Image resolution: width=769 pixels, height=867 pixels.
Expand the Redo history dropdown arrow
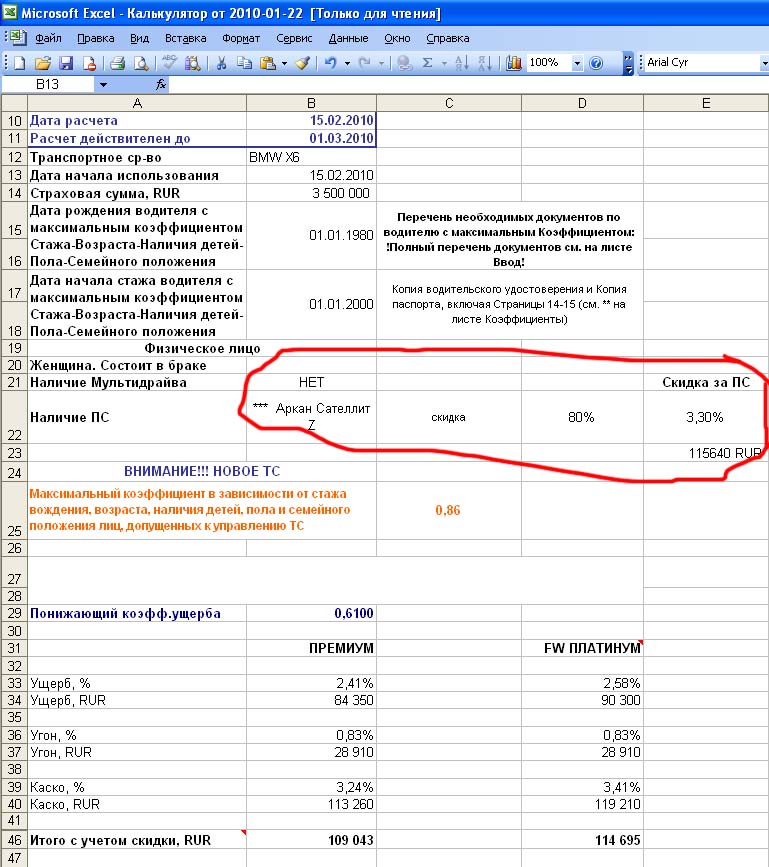[x=381, y=64]
